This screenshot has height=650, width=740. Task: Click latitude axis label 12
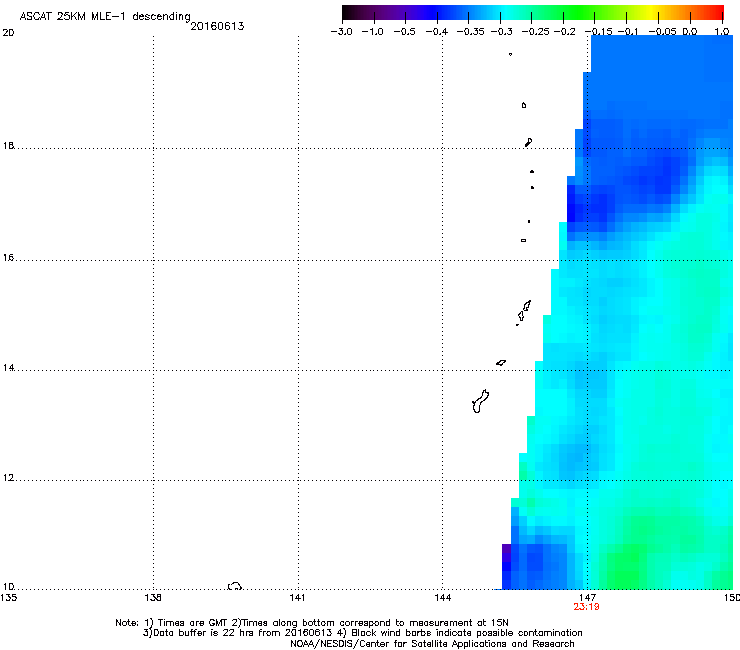pos(8,478)
